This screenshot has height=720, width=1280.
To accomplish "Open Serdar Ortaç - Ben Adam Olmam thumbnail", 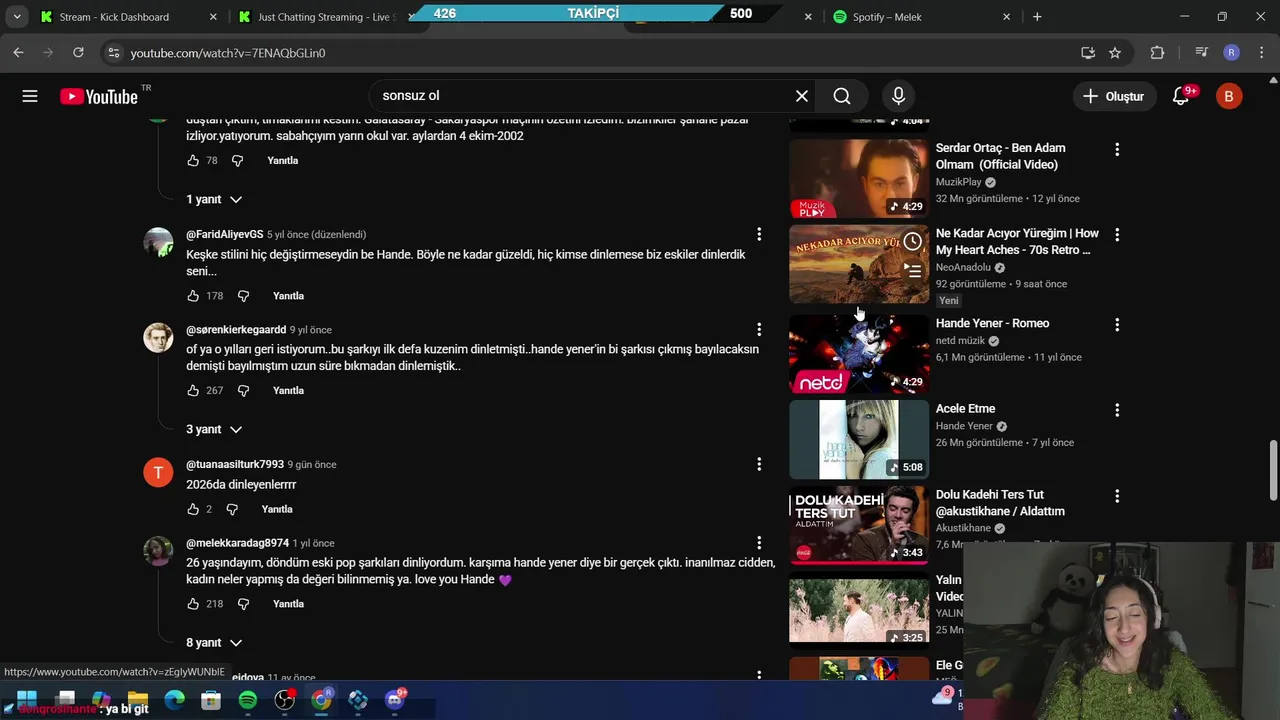I will (x=859, y=179).
